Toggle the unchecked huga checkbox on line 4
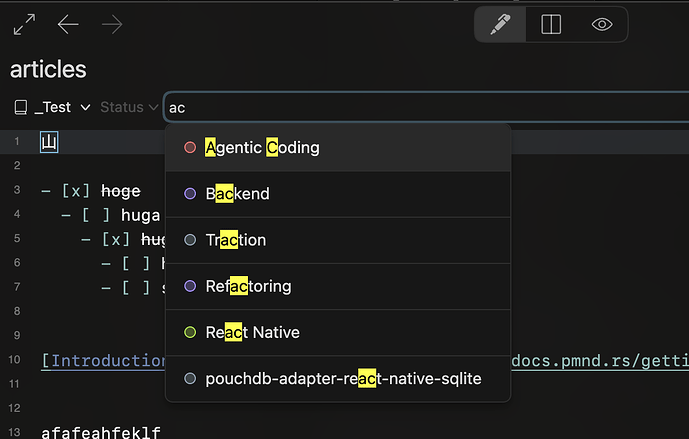689x439 pixels. pos(96,215)
